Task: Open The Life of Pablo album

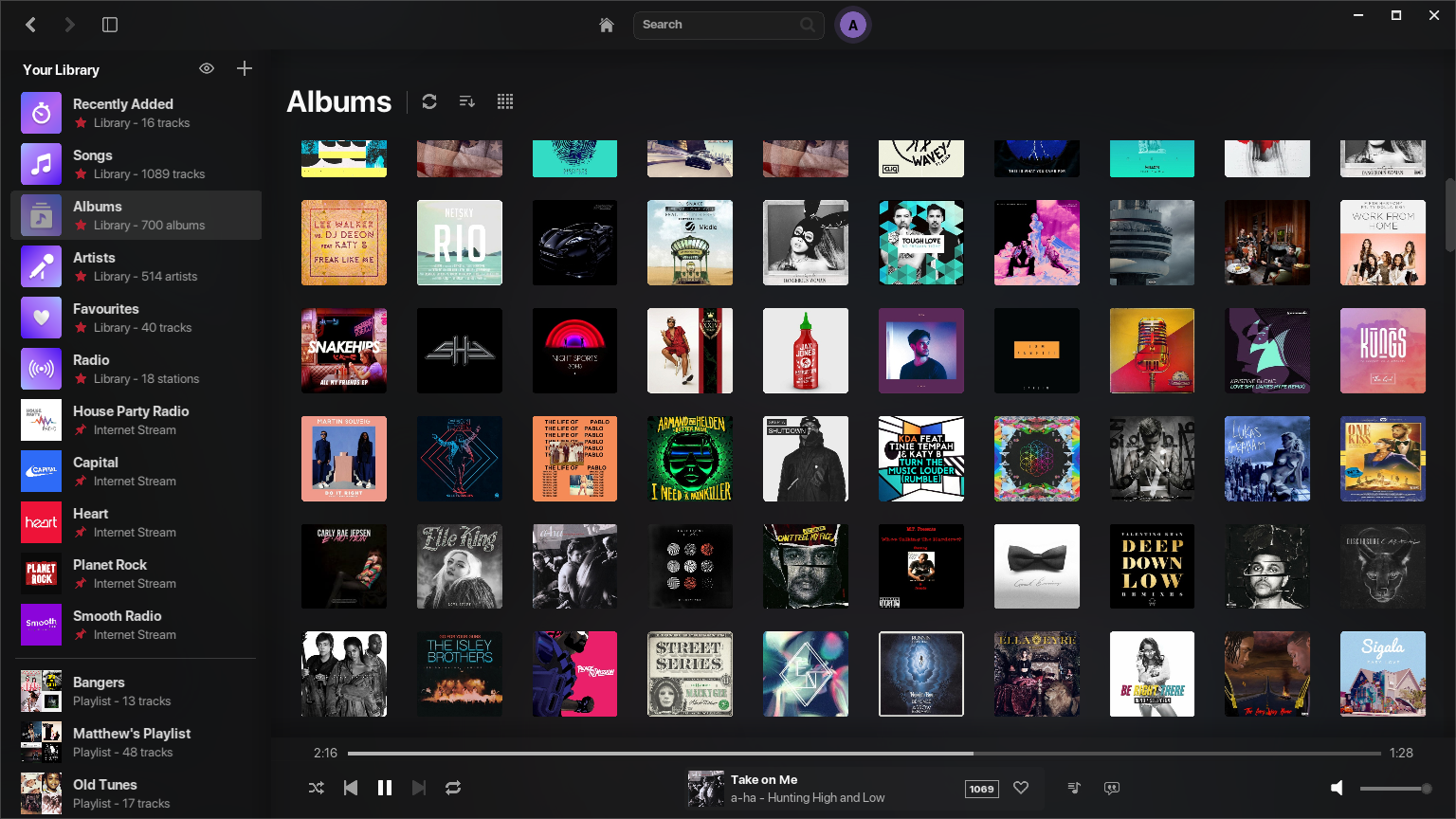Action: click(574, 459)
